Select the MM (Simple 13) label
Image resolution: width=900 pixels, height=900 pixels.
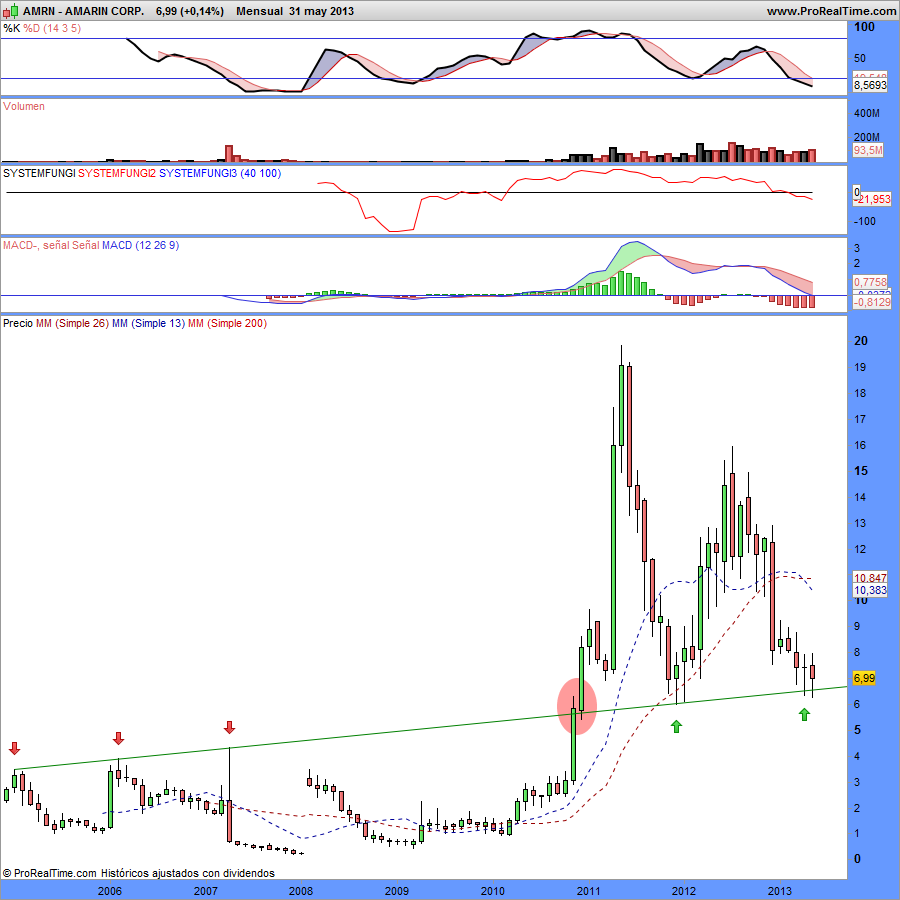[149, 323]
